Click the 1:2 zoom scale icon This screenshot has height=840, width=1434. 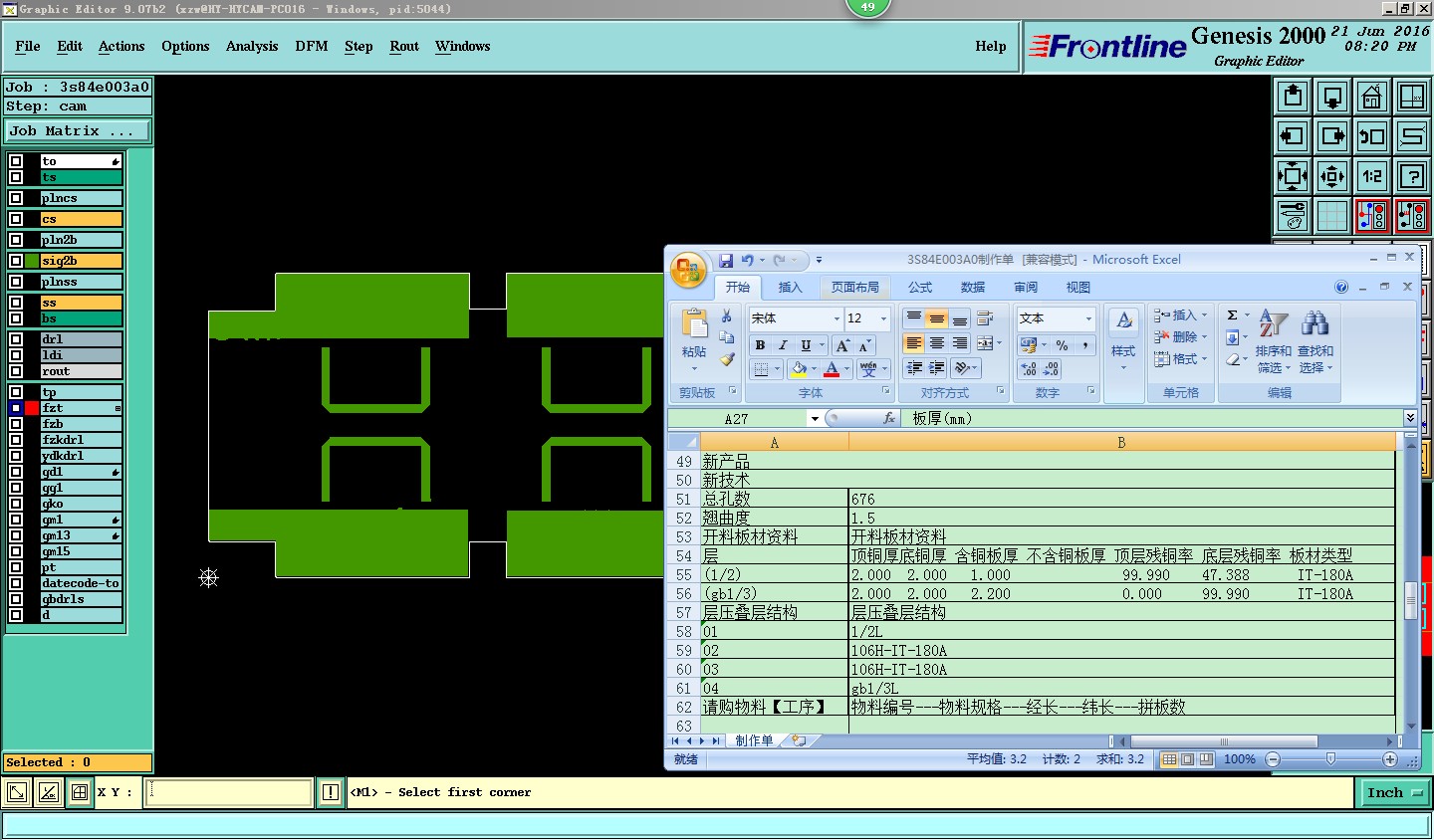click(x=1372, y=176)
